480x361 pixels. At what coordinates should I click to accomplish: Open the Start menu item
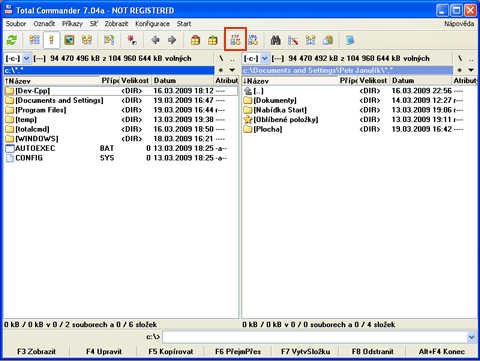184,24
